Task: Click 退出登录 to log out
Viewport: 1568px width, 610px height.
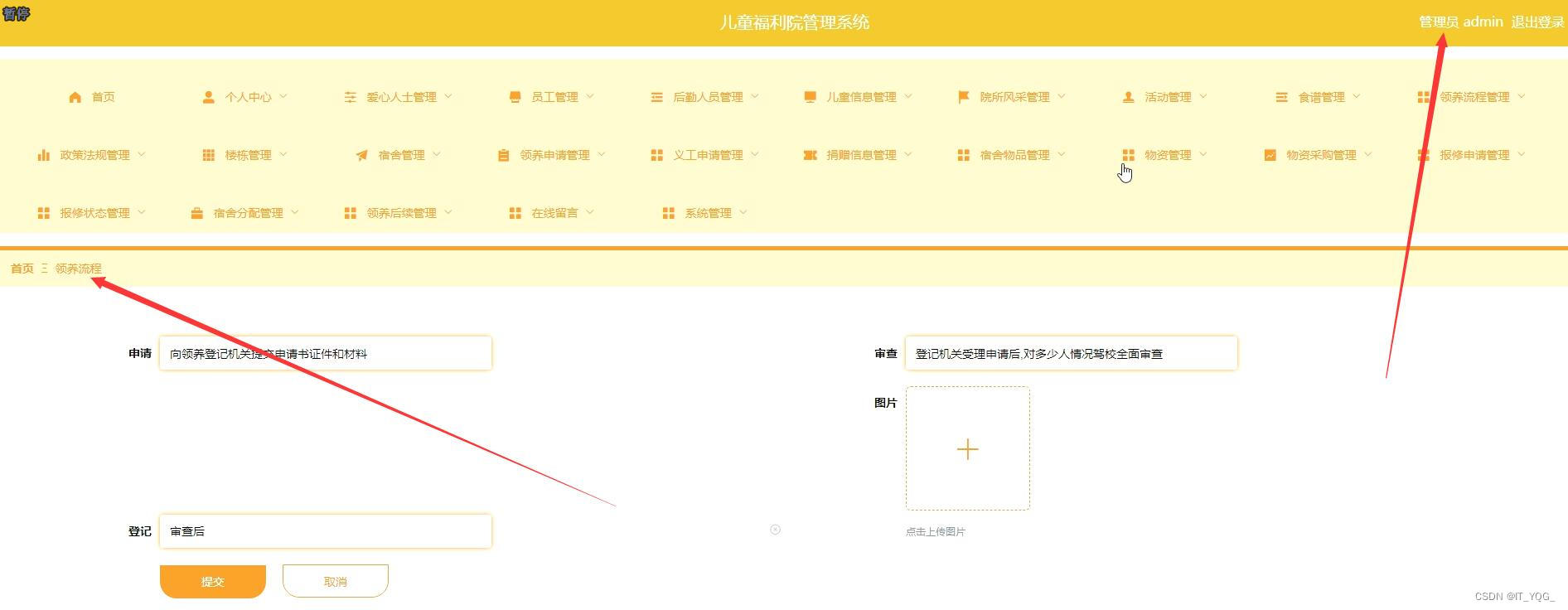Action: (1537, 22)
